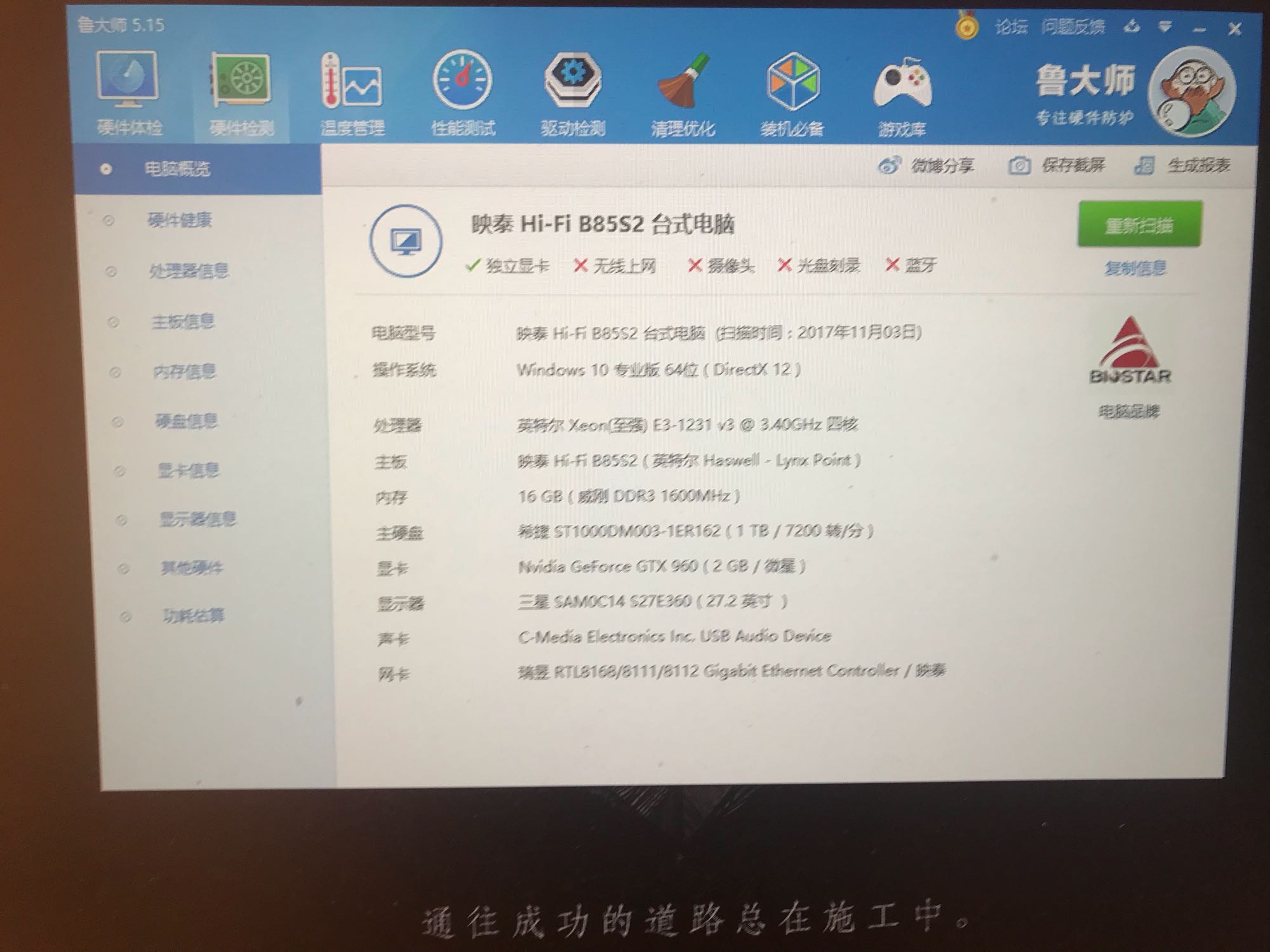Click the 独立显卡 feature indicator
The width and height of the screenshot is (1270, 952).
(507, 265)
